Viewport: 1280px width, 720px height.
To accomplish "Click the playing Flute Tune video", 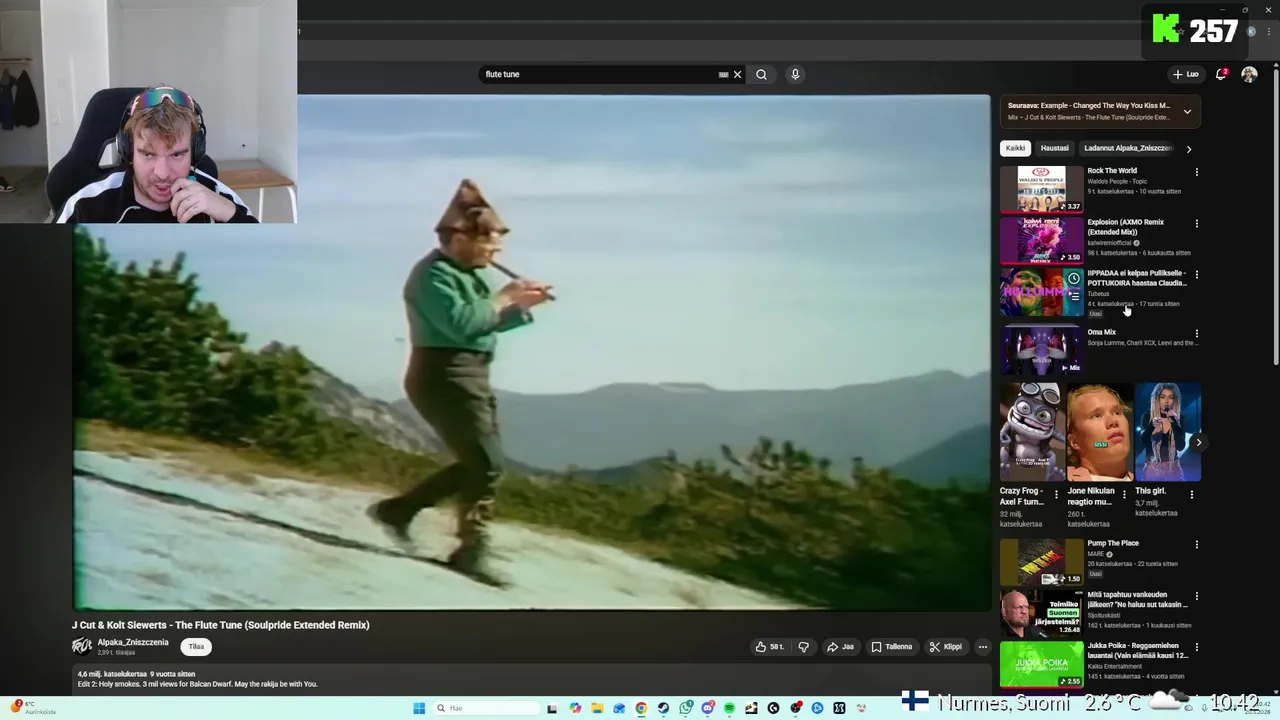I will pyautogui.click(x=531, y=352).
